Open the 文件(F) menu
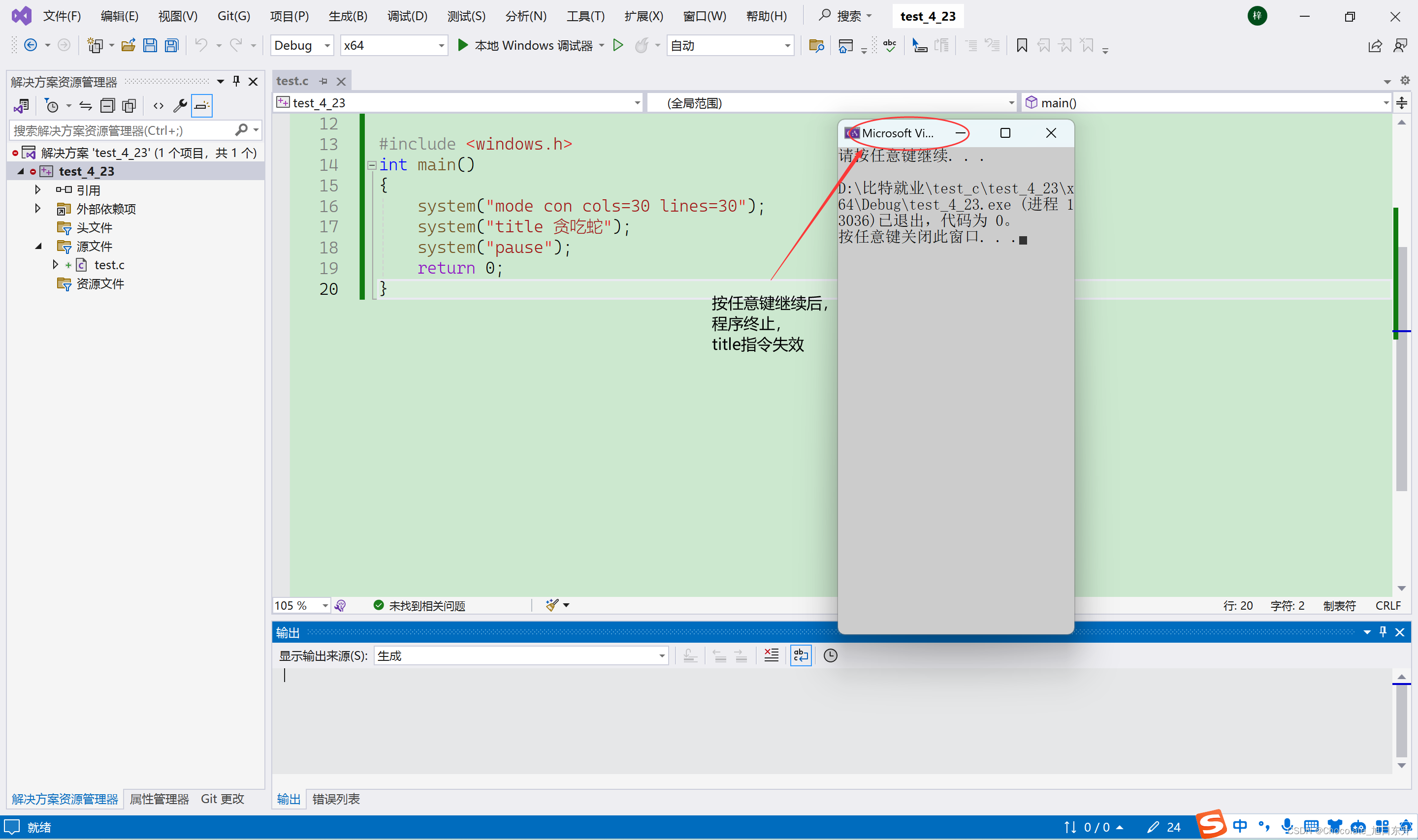The image size is (1418, 840). click(63, 16)
